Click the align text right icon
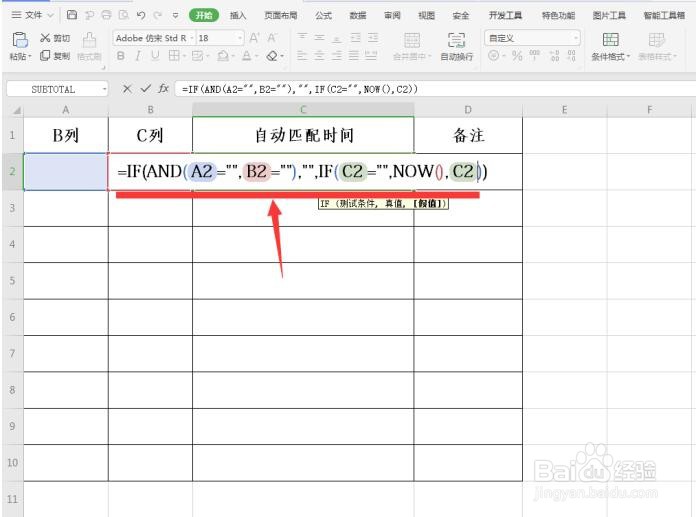 (336, 56)
